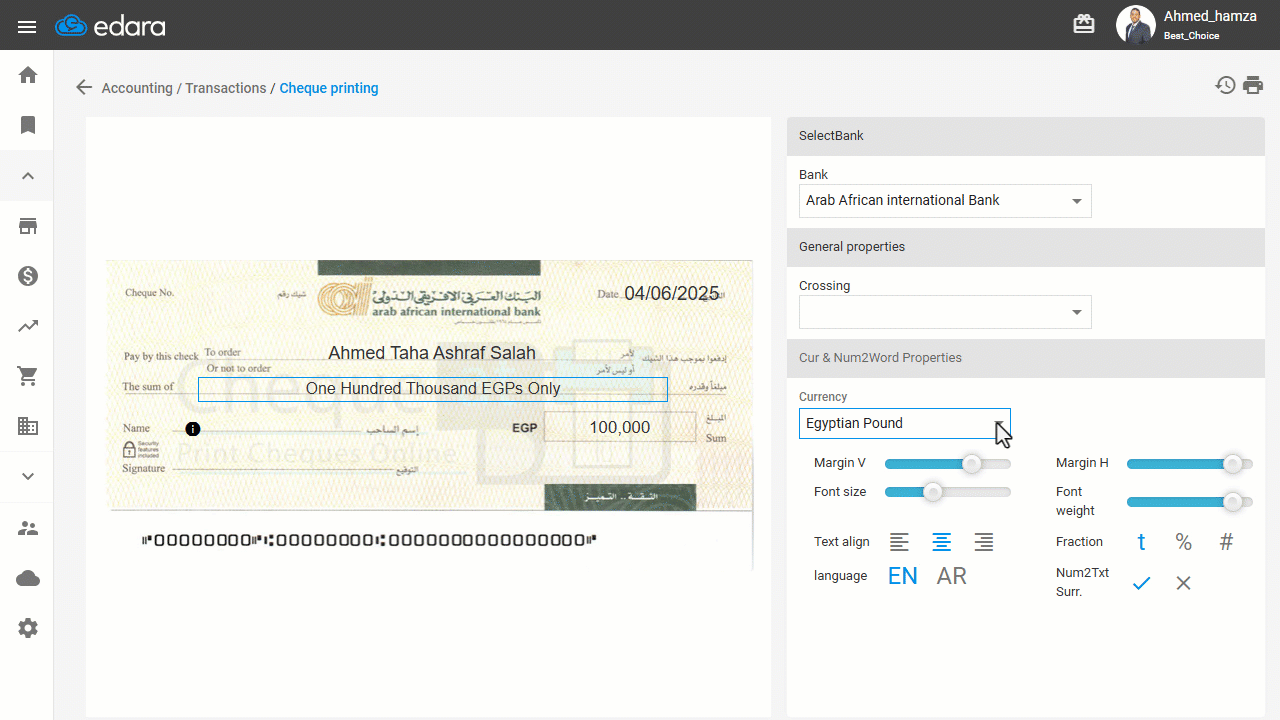Screen dimensions: 1280x720
Task: Open the Crossing dropdown
Action: pos(945,312)
